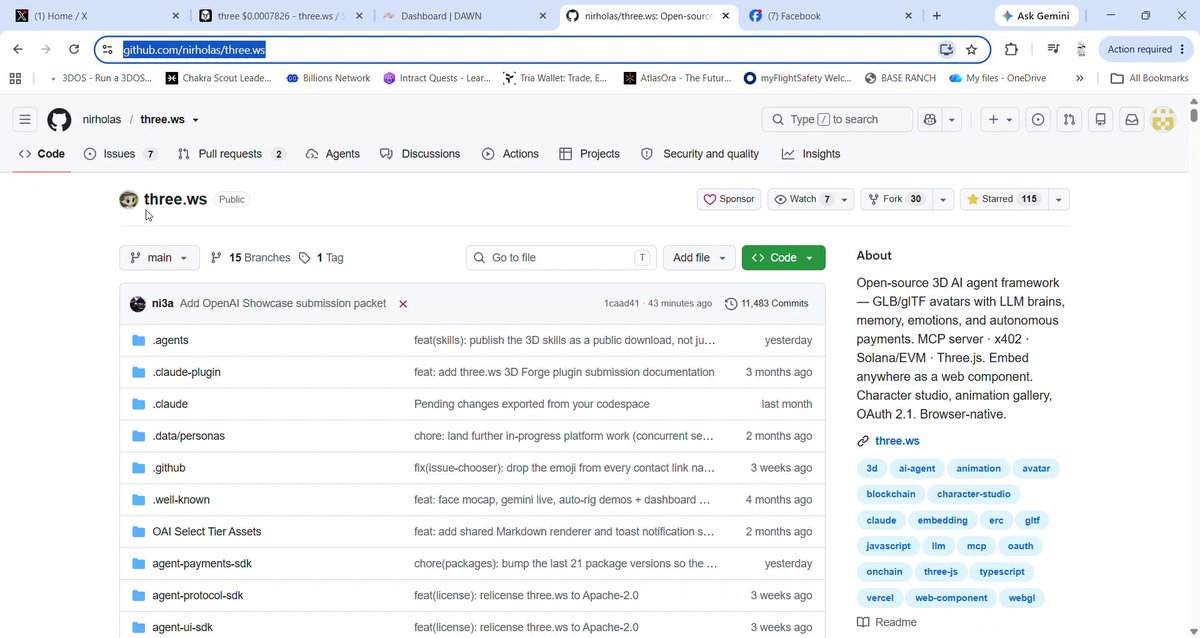The width and height of the screenshot is (1200, 638).
Task: Click the Ask Gemini button
Action: tap(1037, 16)
